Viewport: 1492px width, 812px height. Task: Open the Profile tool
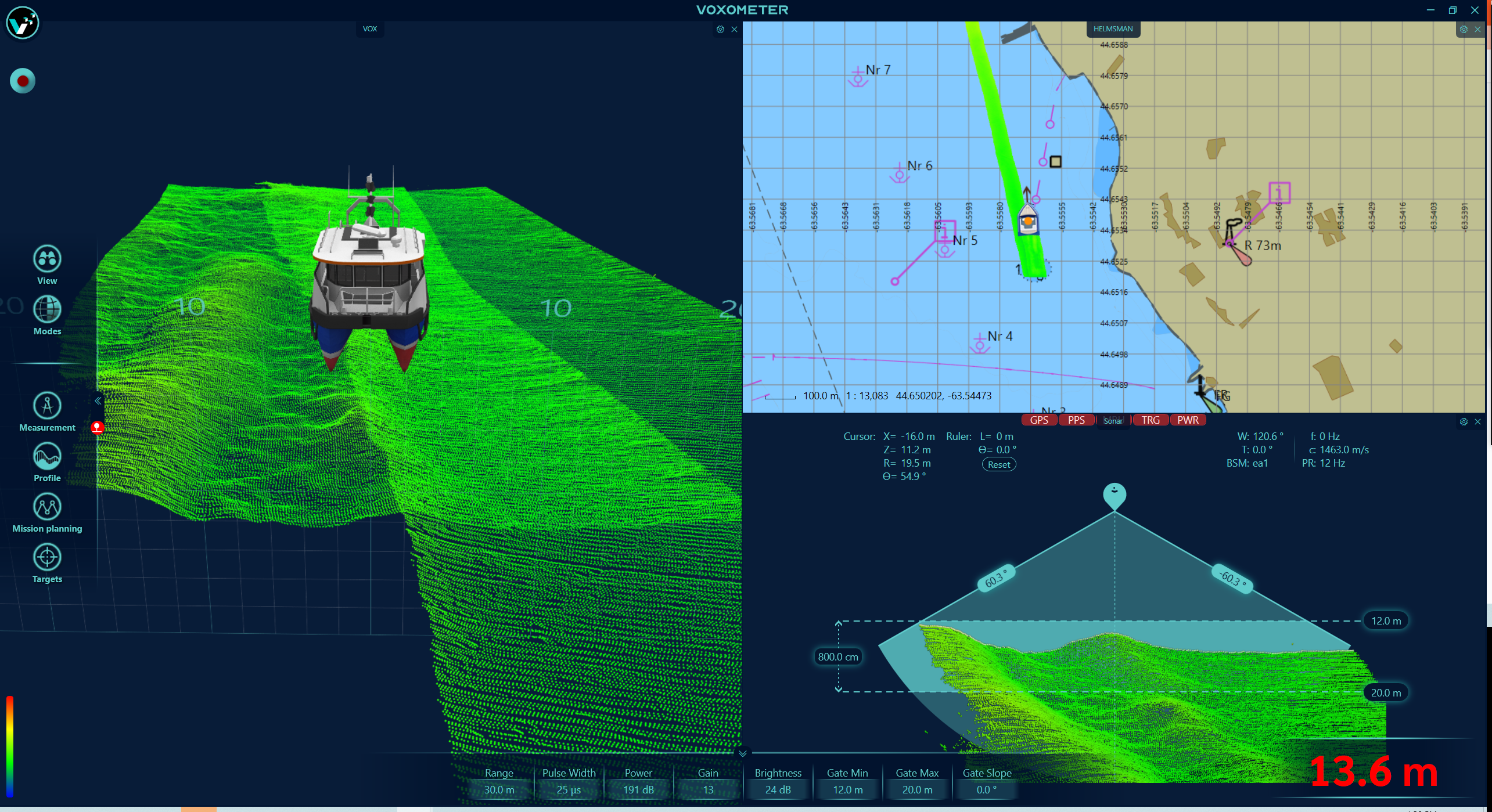47,456
